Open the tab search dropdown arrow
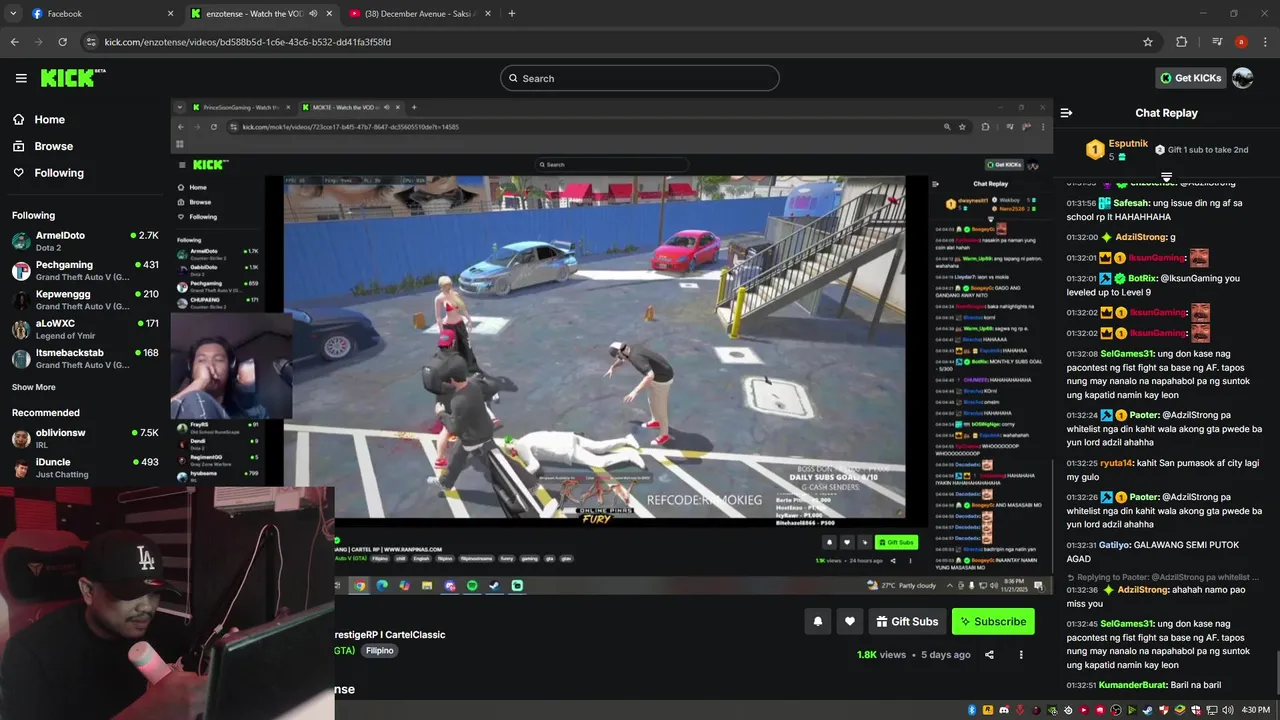 pos(13,14)
